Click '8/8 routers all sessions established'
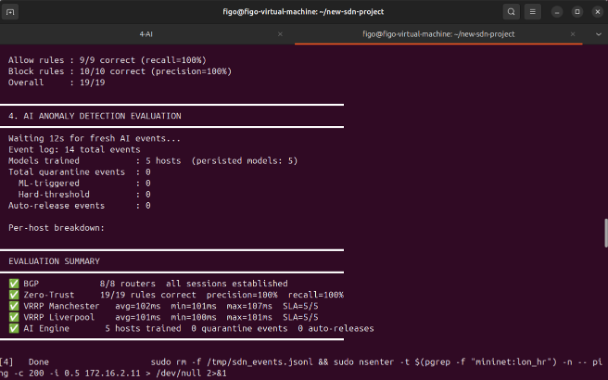 [x=193, y=284]
